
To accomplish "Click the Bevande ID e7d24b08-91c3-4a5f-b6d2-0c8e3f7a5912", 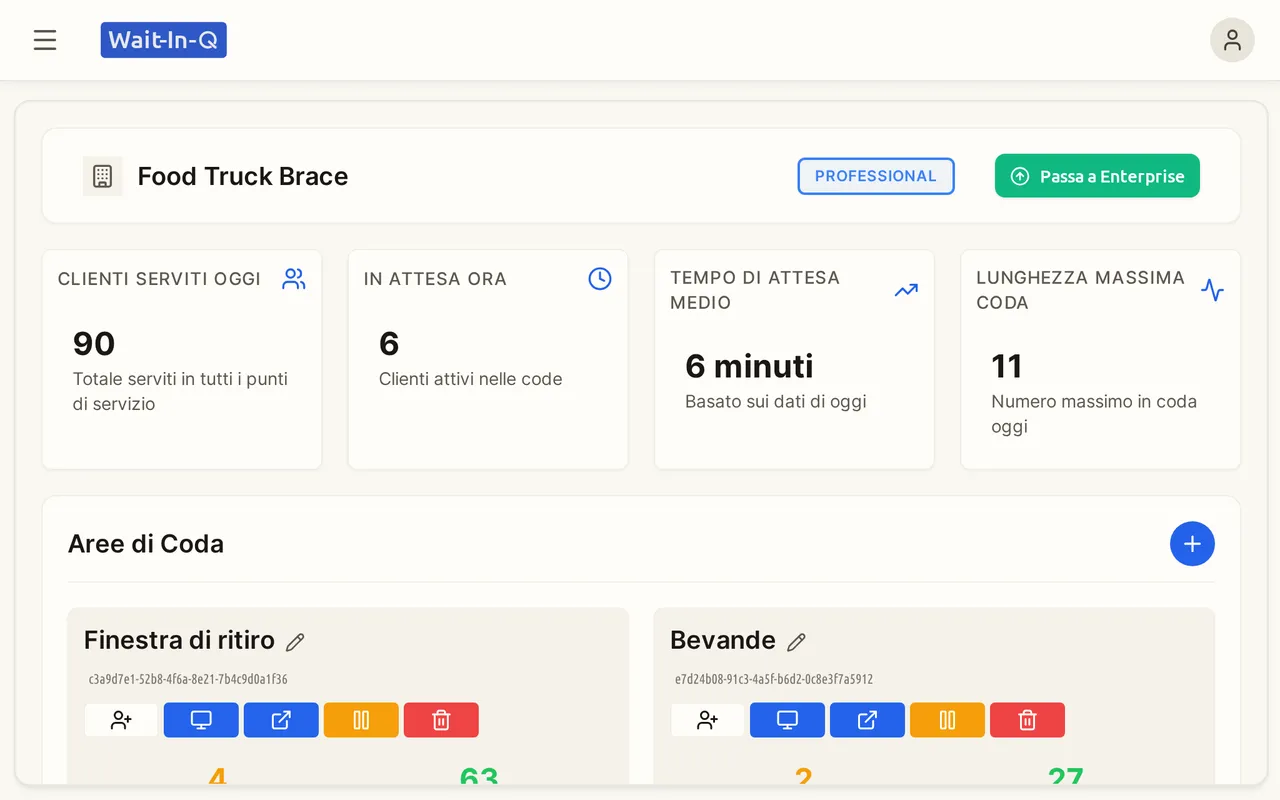I will coord(774,679).
